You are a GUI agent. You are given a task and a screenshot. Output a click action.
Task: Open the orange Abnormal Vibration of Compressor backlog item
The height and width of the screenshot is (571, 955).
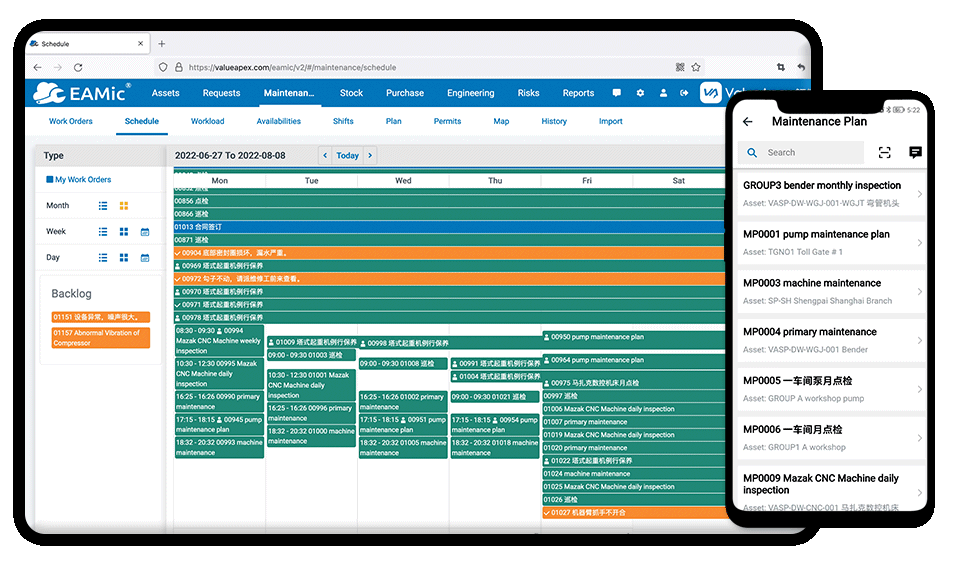point(100,337)
